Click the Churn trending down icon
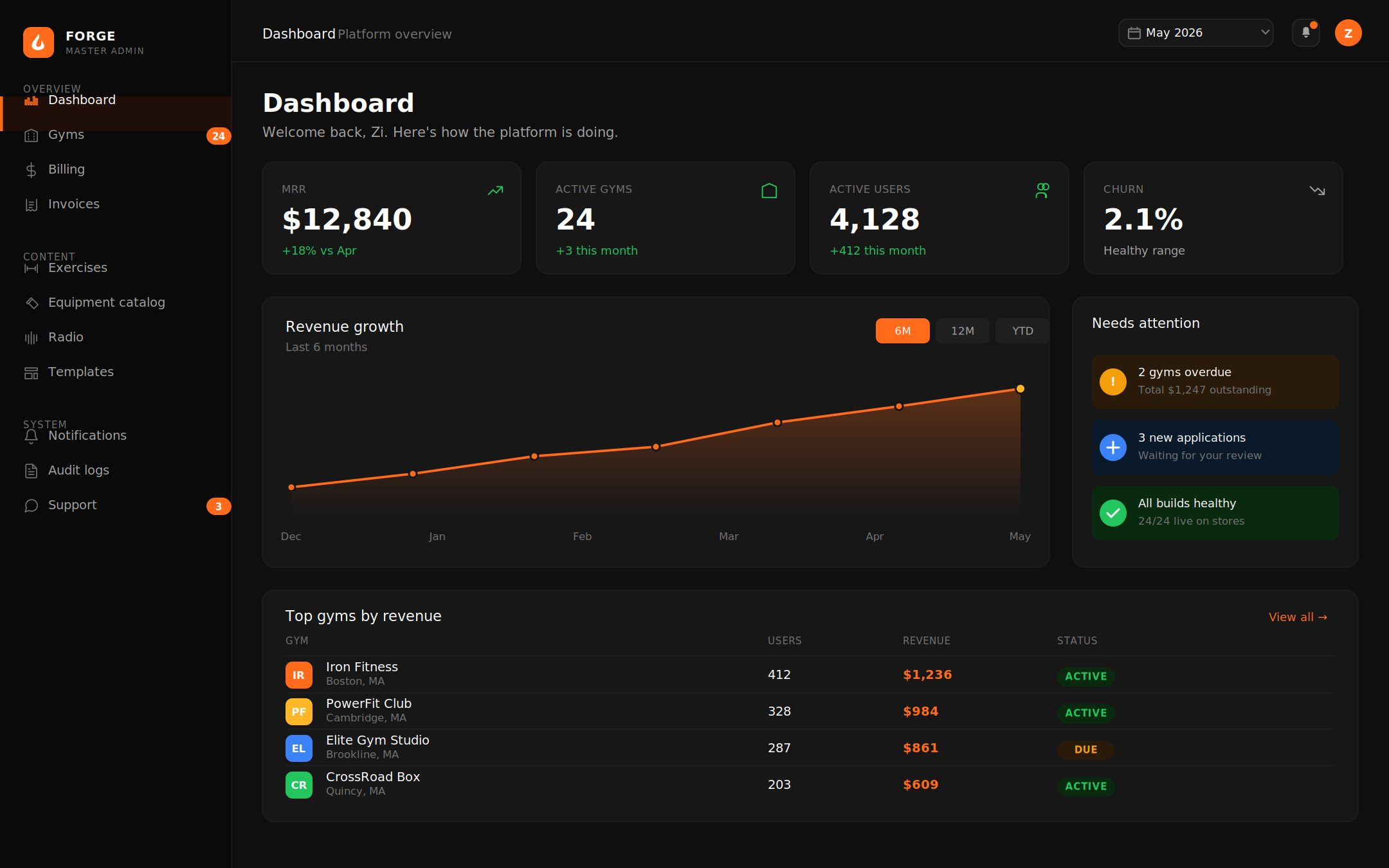 pyautogui.click(x=1317, y=190)
